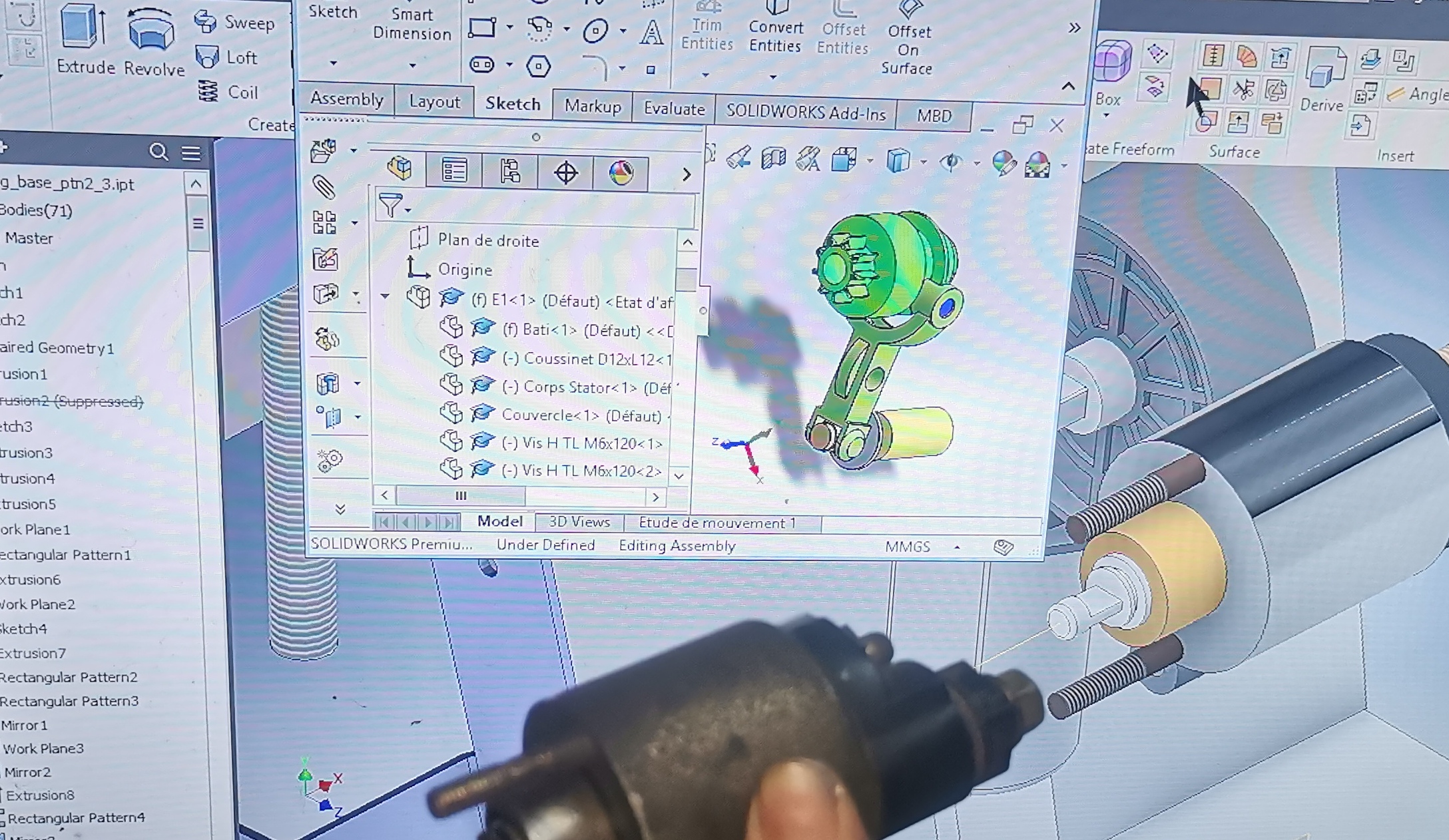
Task: Select the straight slot tool
Action: (x=482, y=65)
